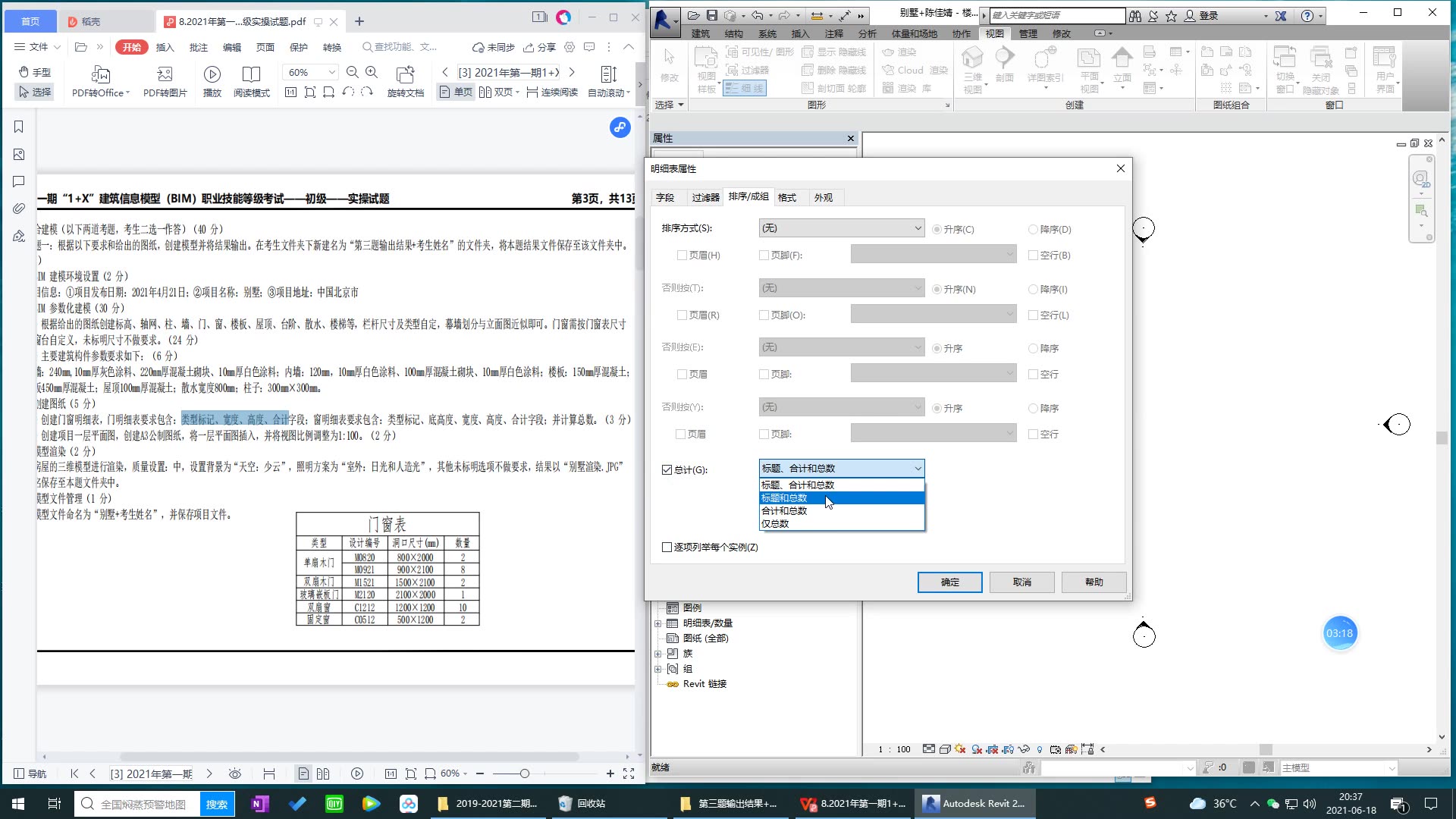Expand the 明细表/数量 tree node

[x=658, y=623]
